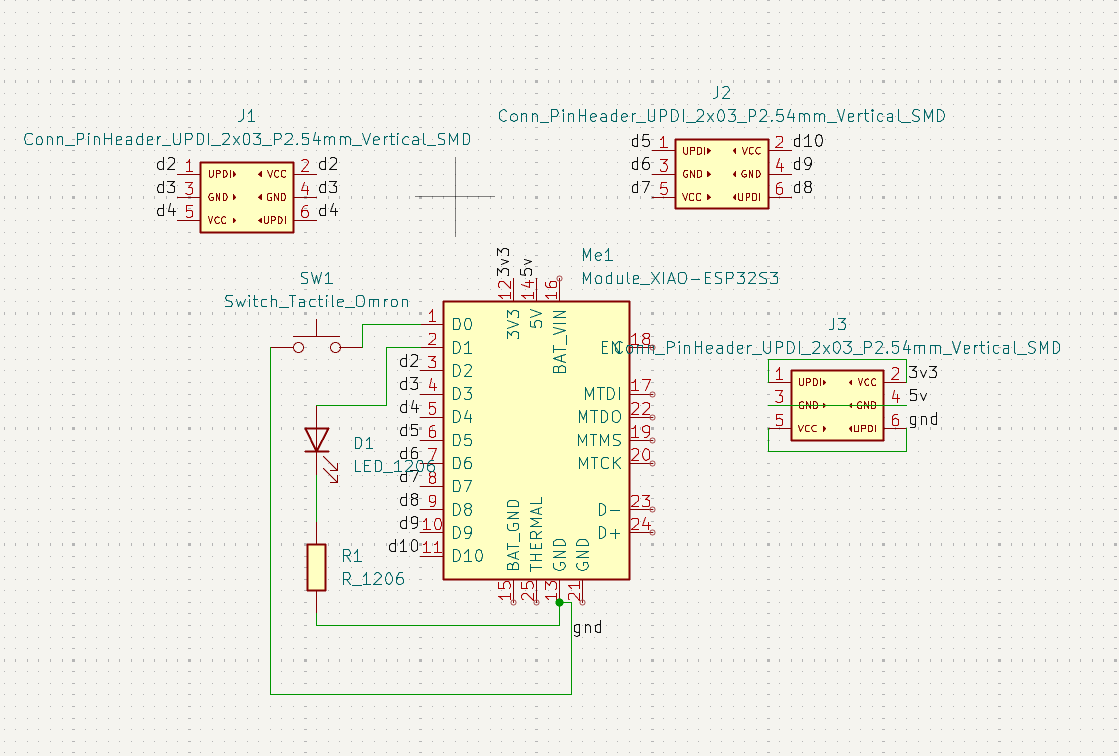Select the Module_XIAO-ESP32S3 value text
Image resolution: width=1119 pixels, height=756 pixels.
(680, 278)
